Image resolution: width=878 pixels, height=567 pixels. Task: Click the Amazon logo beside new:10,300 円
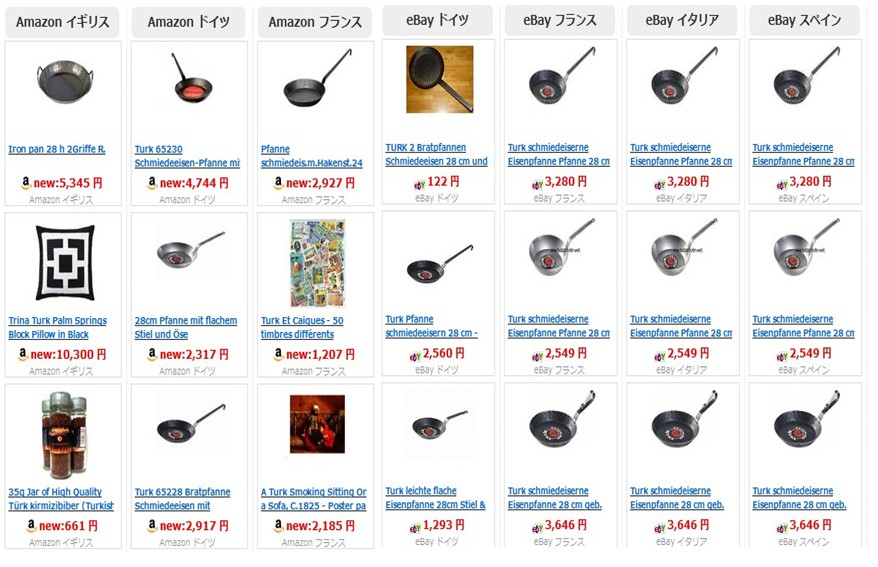[x=23, y=354]
